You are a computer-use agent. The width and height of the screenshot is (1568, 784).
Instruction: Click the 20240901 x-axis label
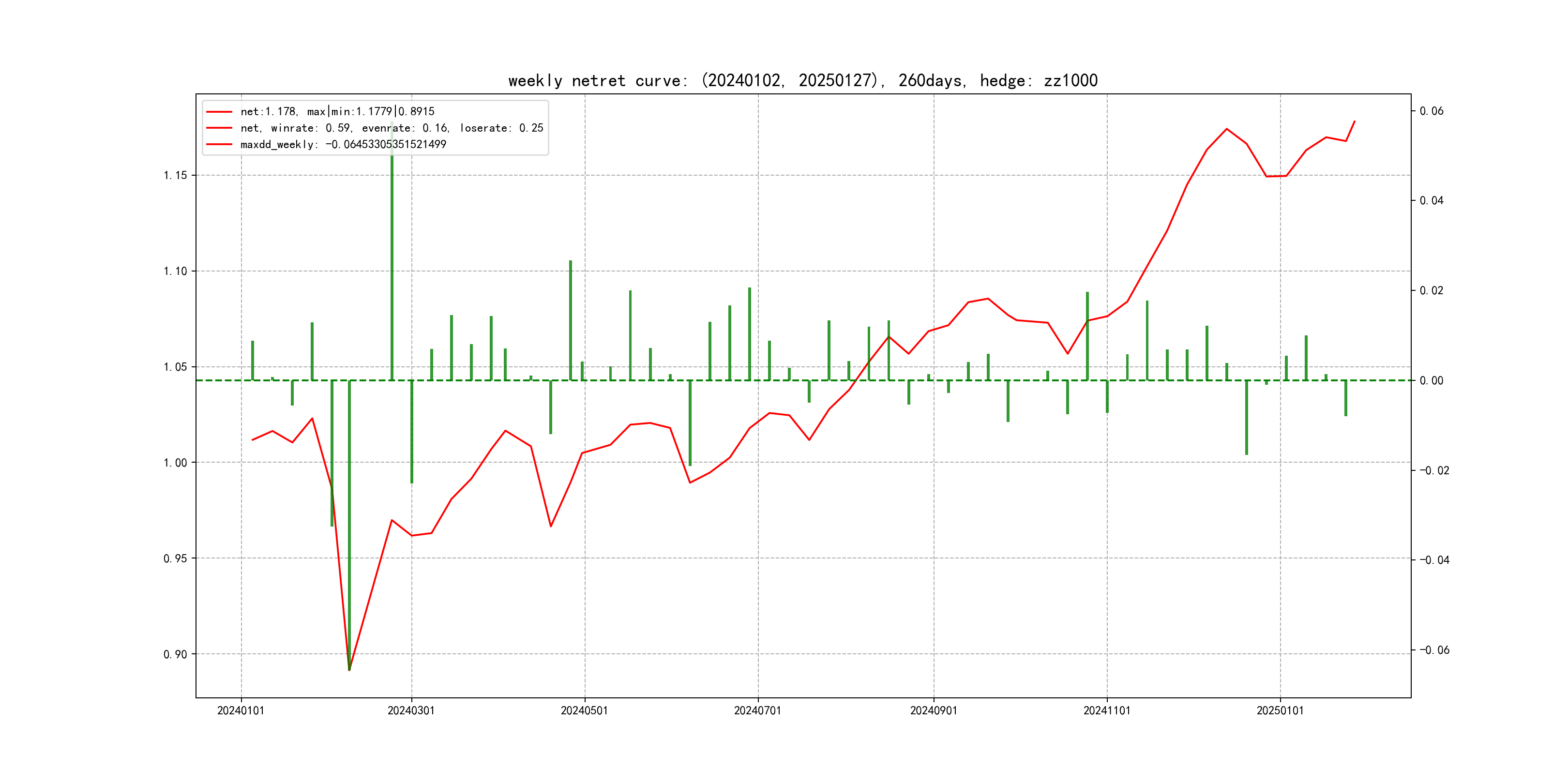tap(933, 710)
